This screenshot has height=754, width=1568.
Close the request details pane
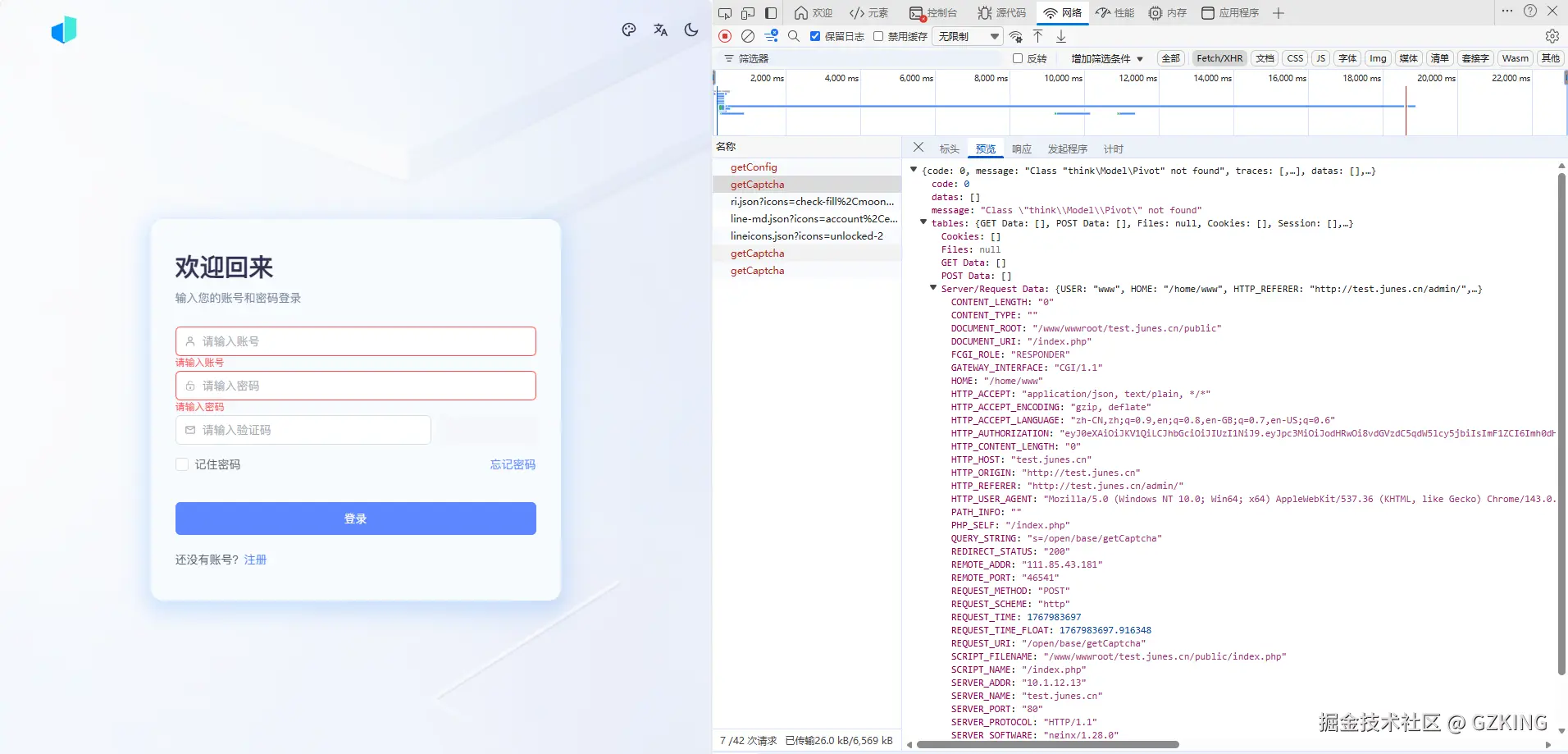(x=918, y=148)
